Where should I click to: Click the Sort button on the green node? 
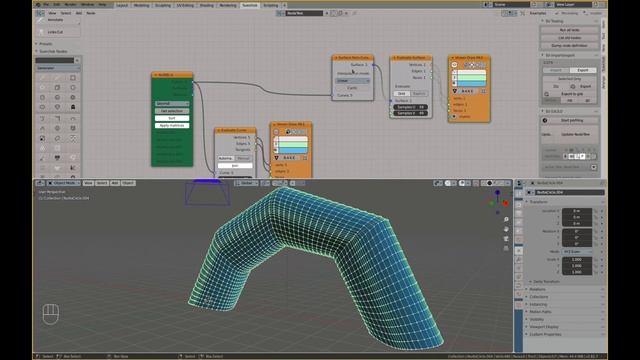point(172,118)
